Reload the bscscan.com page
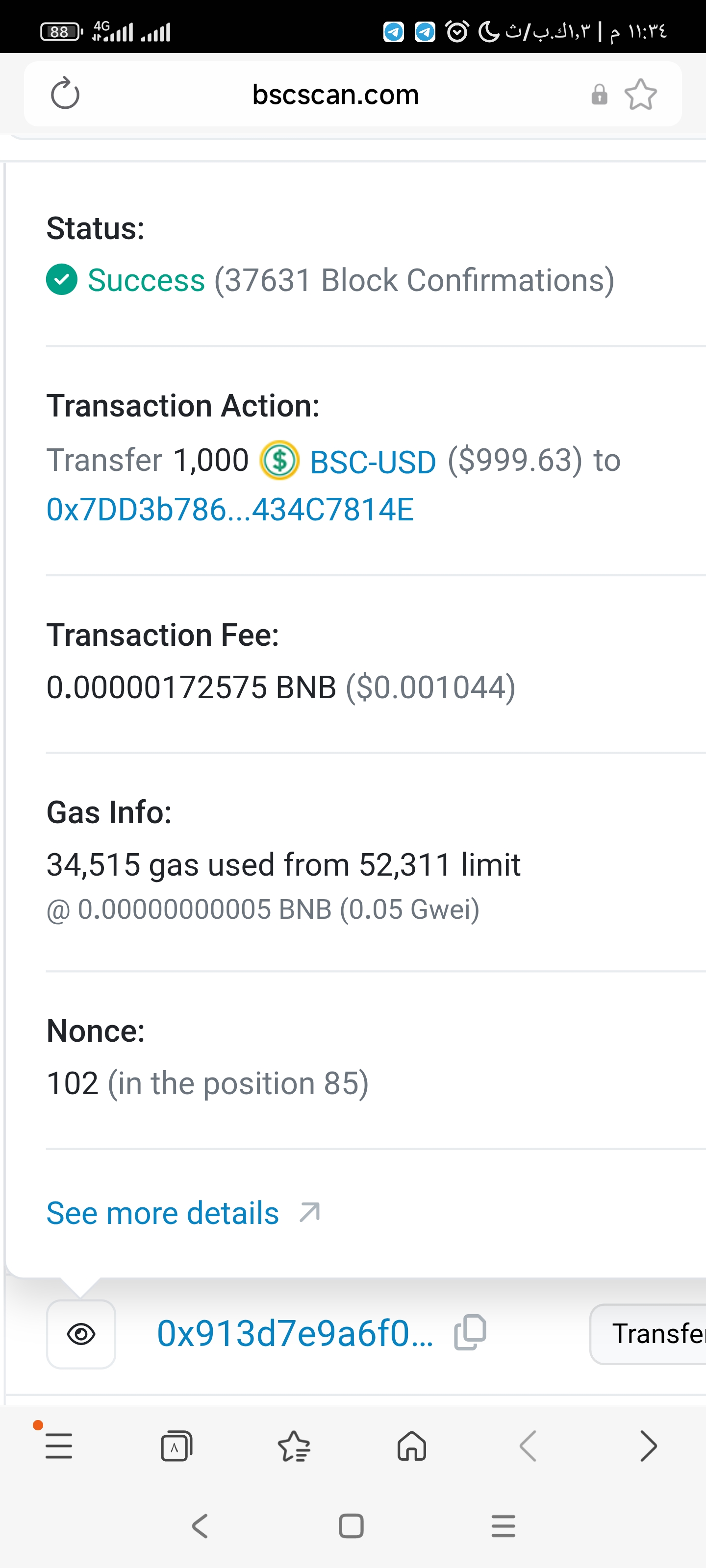Screen dimensions: 706x1568 click(65, 95)
